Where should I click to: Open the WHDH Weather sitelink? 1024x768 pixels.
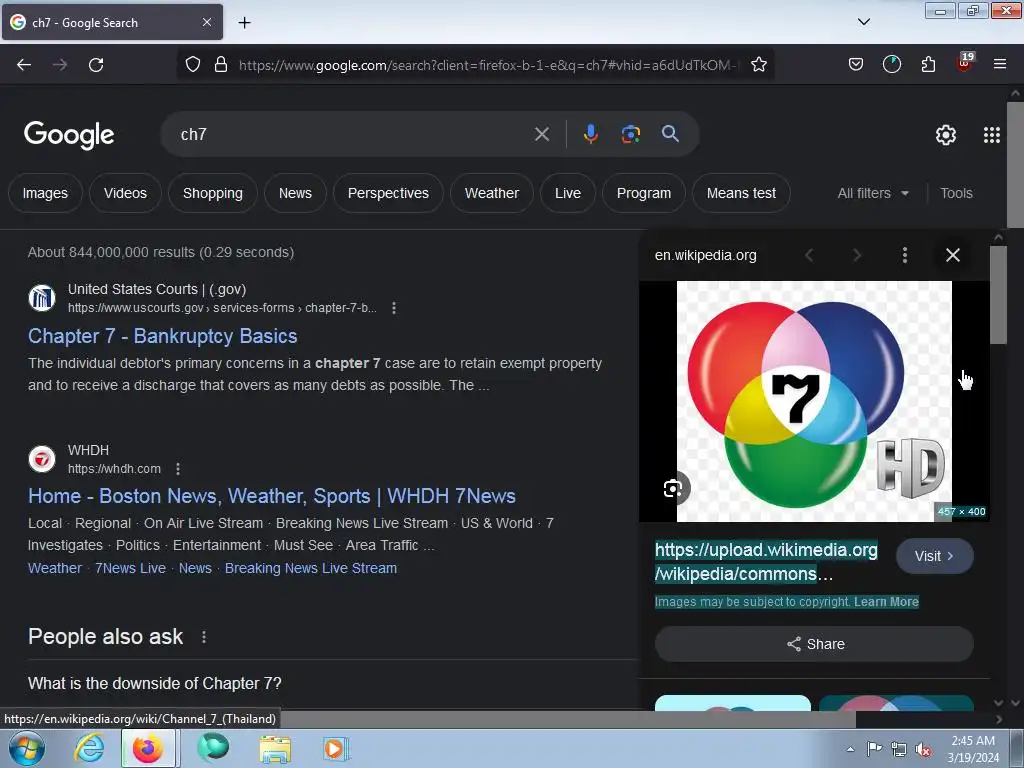click(x=55, y=568)
